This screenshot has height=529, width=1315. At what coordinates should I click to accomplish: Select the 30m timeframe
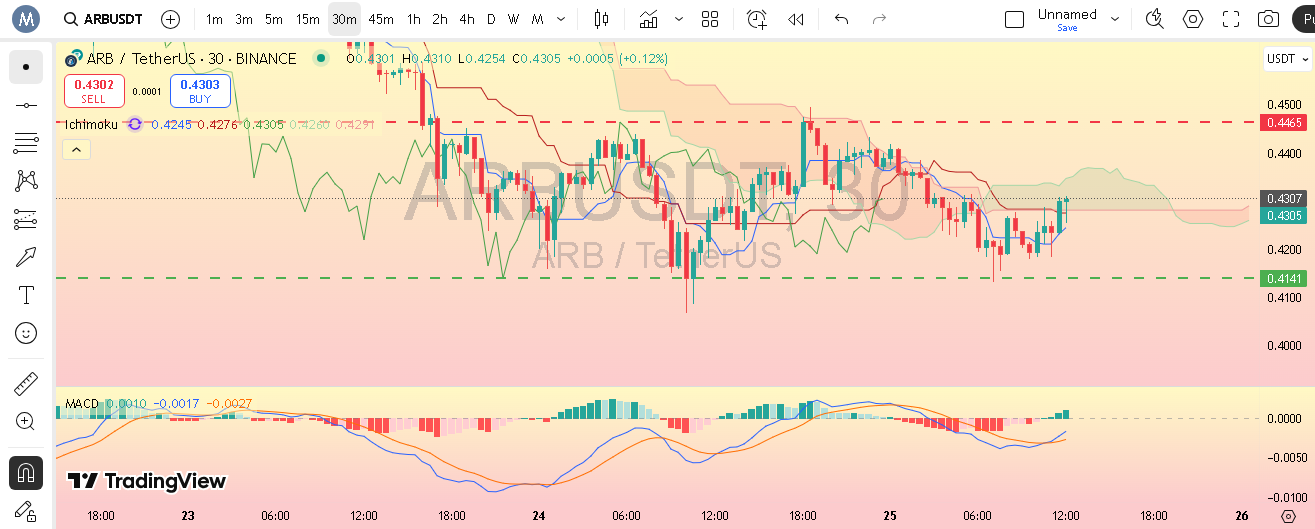pyautogui.click(x=344, y=19)
